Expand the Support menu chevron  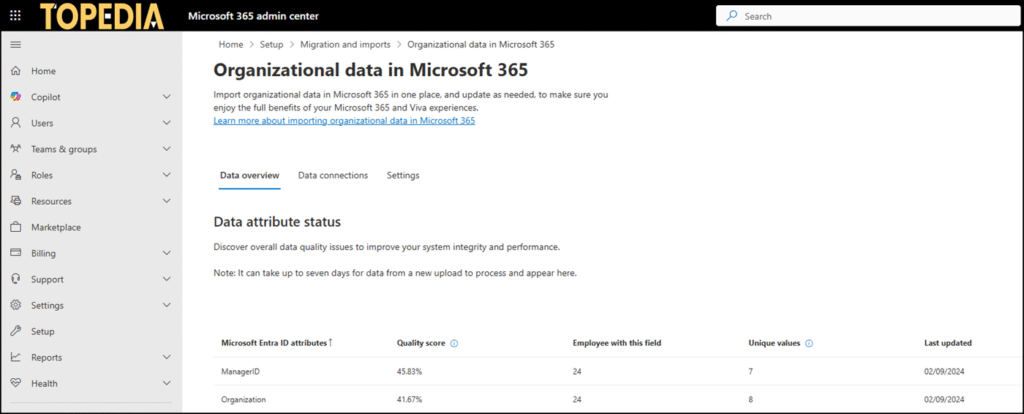[167, 279]
